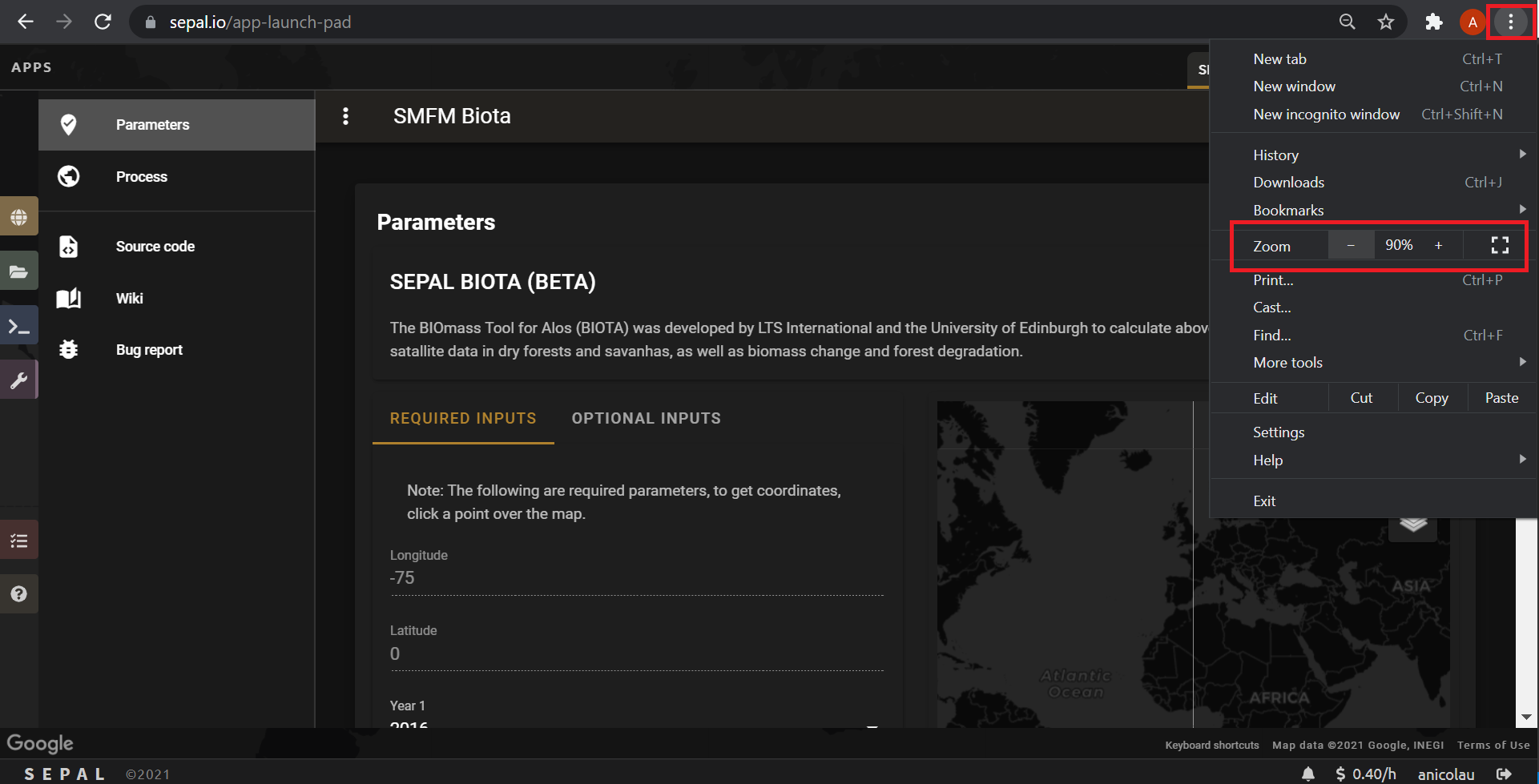The height and width of the screenshot is (784, 1539).
Task: Choose Cast... in the Chrome menu
Action: (1374, 308)
